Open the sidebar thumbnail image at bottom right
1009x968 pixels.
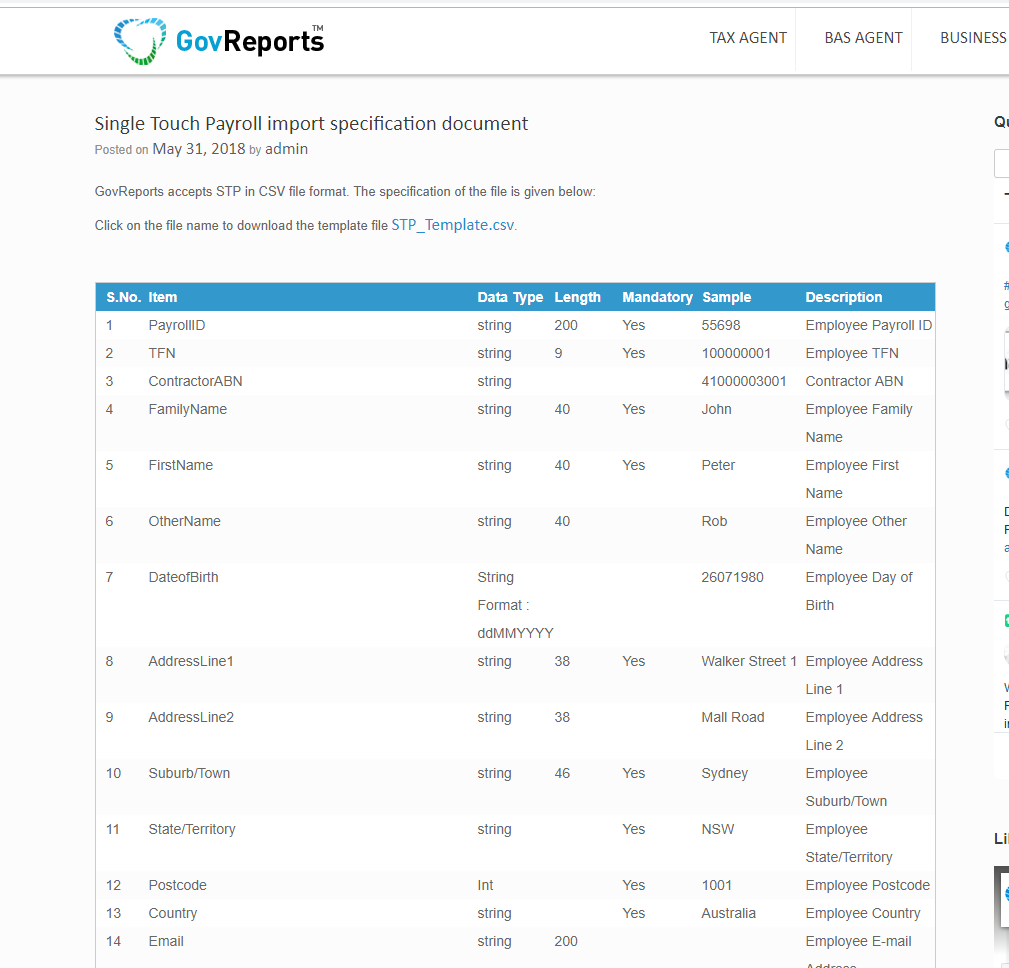pos(1001,910)
